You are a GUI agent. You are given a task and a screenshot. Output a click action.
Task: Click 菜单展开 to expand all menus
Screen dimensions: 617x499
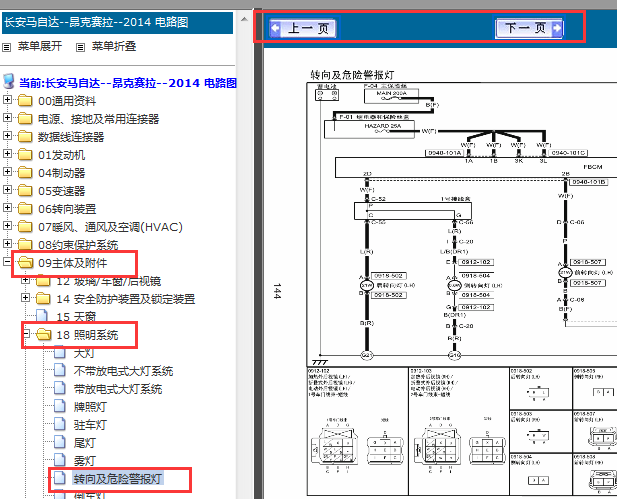[x=40, y=46]
